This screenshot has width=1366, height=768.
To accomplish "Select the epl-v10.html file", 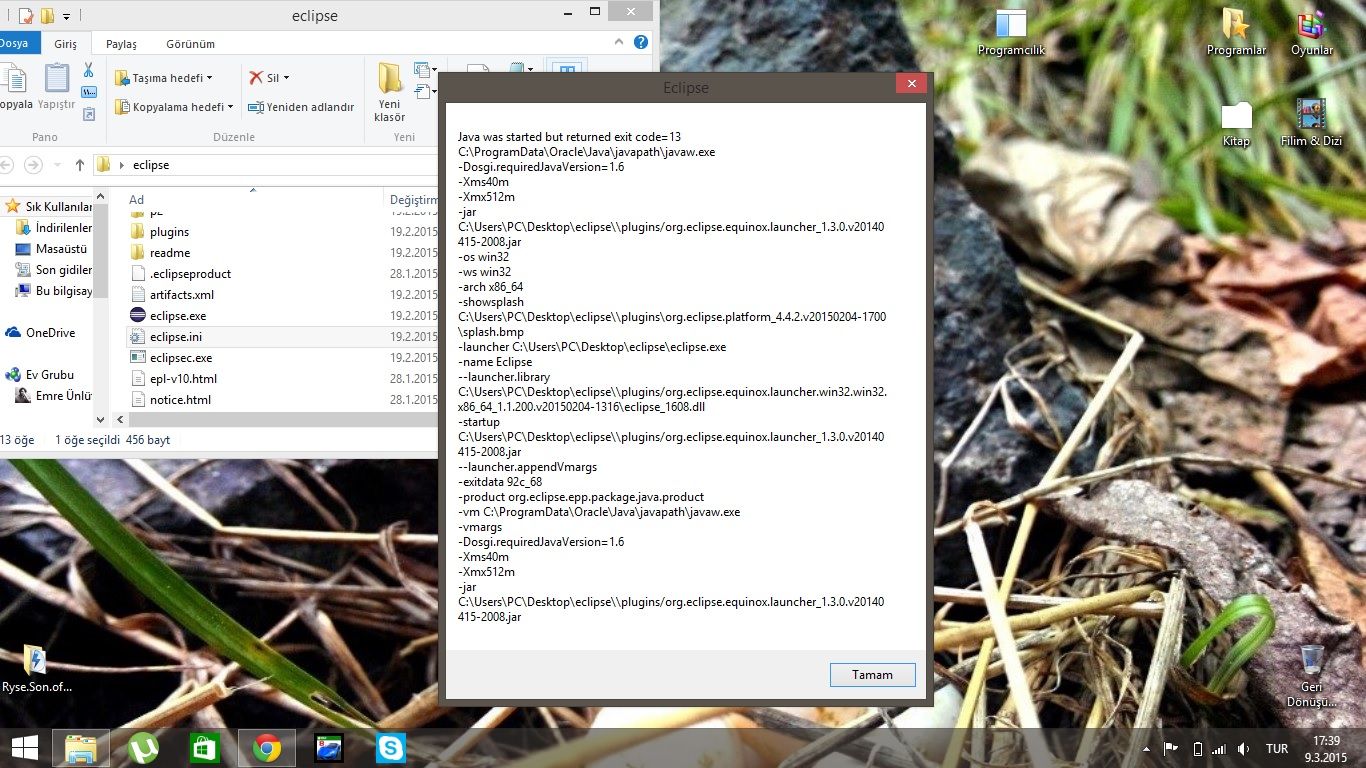I will tap(174, 379).
